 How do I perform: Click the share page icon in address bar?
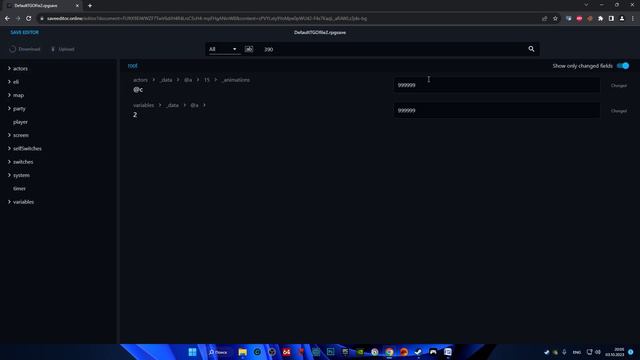click(x=544, y=18)
